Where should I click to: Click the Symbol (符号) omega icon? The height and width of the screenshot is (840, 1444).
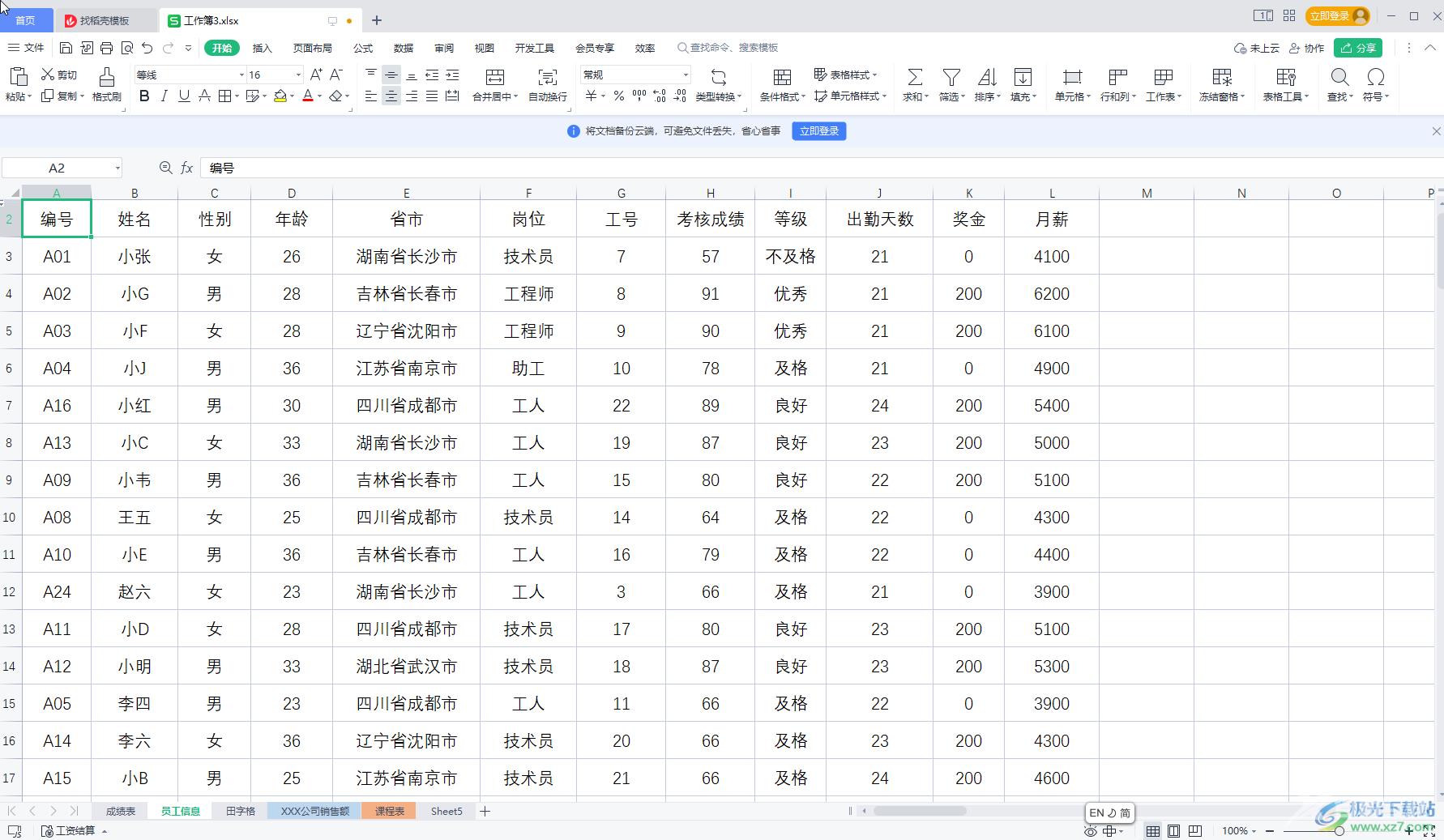coord(1375,77)
